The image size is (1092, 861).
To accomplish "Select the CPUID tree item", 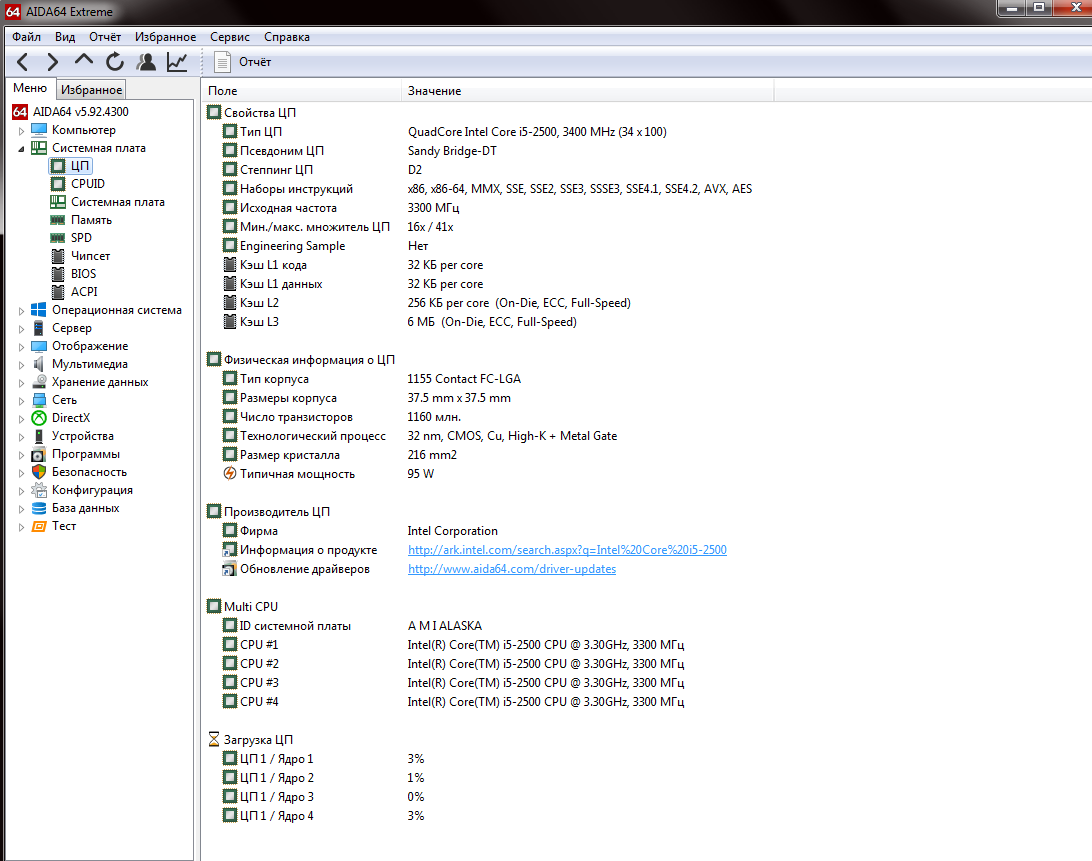I will 88,184.
